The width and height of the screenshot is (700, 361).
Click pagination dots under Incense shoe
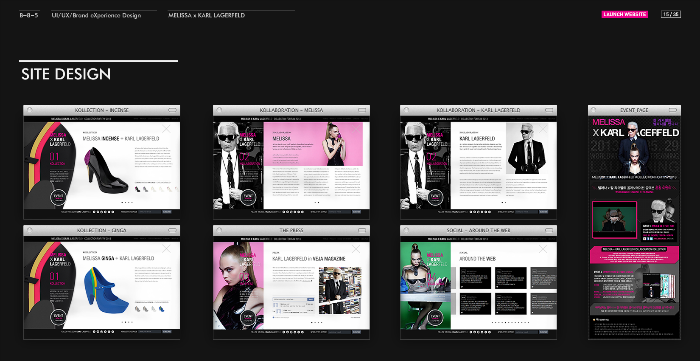coord(127,202)
